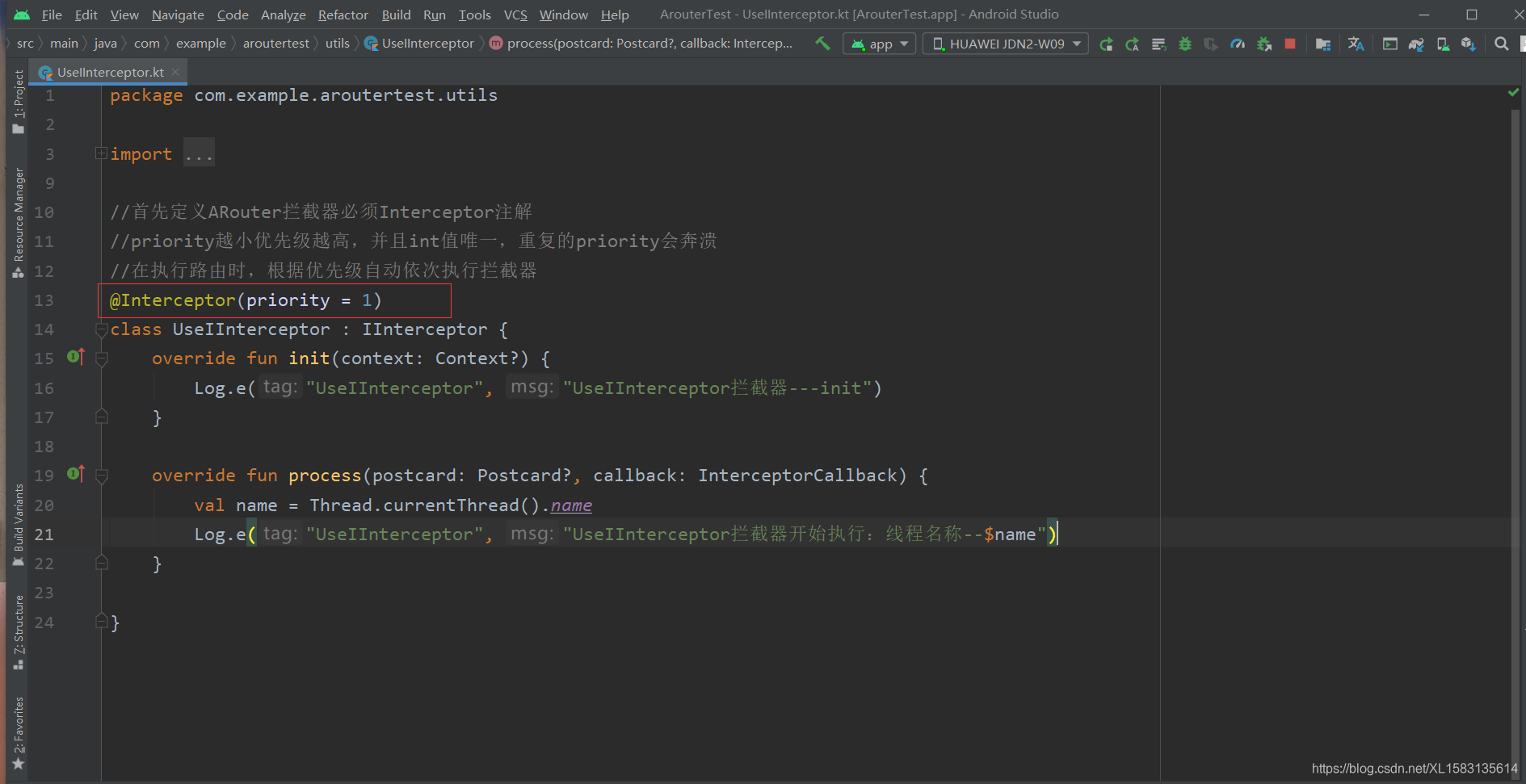Viewport: 1526px width, 784px height.
Task: Open the SDK Manager icon
Action: [1469, 44]
